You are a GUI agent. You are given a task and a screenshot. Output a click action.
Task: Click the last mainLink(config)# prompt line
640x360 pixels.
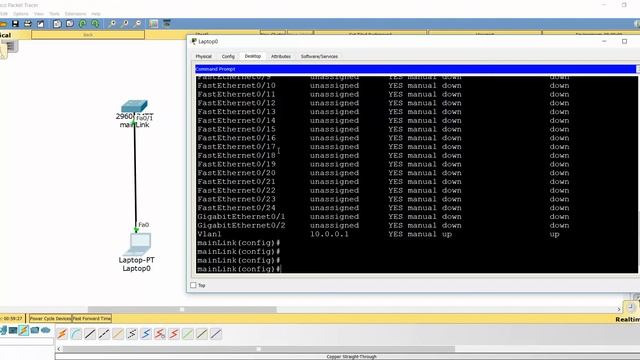point(239,269)
